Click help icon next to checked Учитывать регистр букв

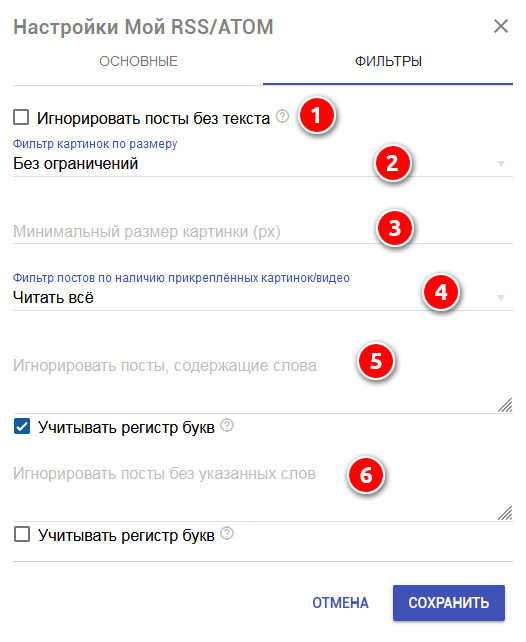pyautogui.click(x=227, y=425)
